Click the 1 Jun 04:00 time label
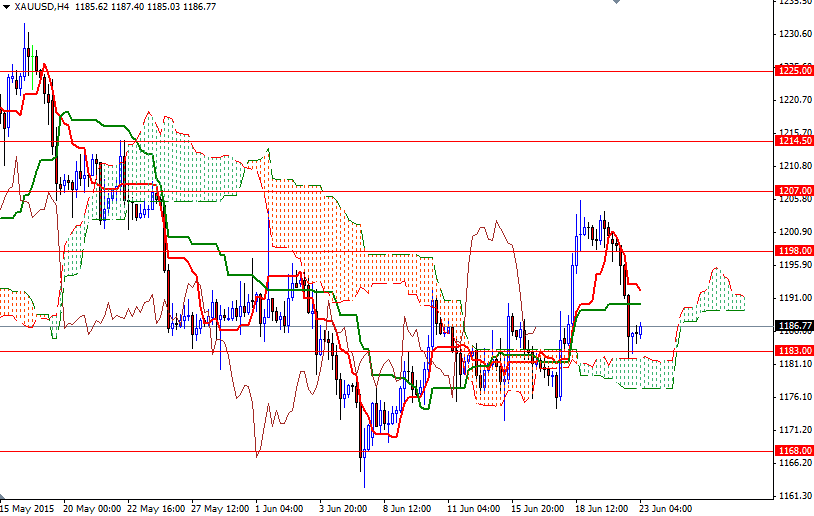 (282, 507)
